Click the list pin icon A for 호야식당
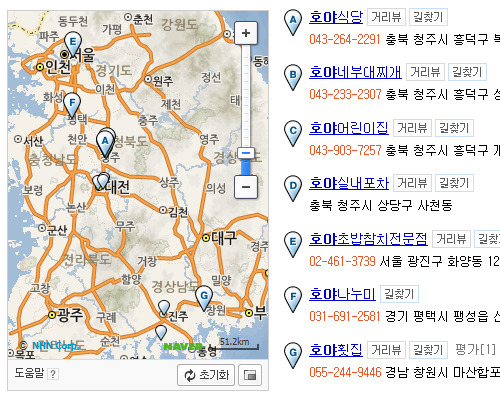This screenshot has height=395, width=500. (x=293, y=22)
